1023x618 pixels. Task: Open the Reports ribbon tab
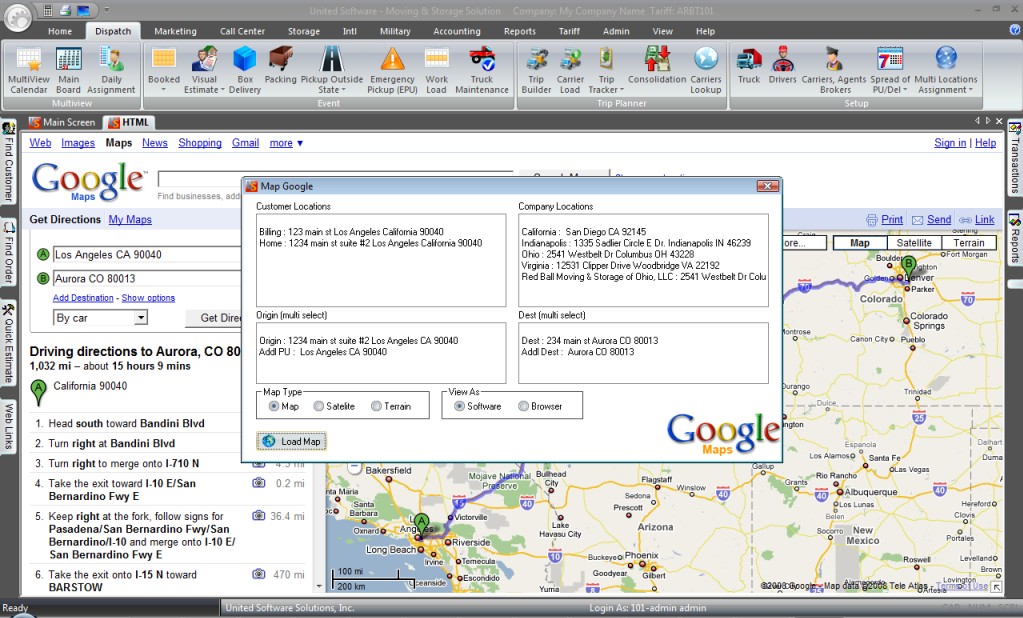point(519,31)
